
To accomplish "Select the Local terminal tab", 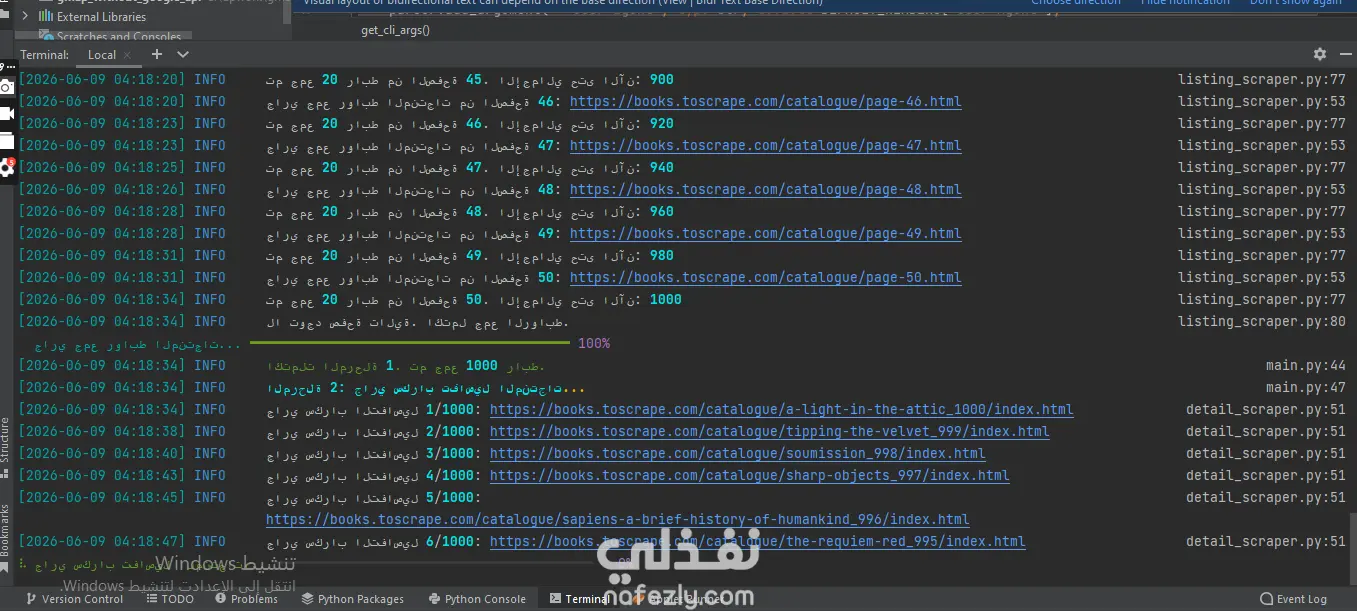I will click(x=102, y=55).
